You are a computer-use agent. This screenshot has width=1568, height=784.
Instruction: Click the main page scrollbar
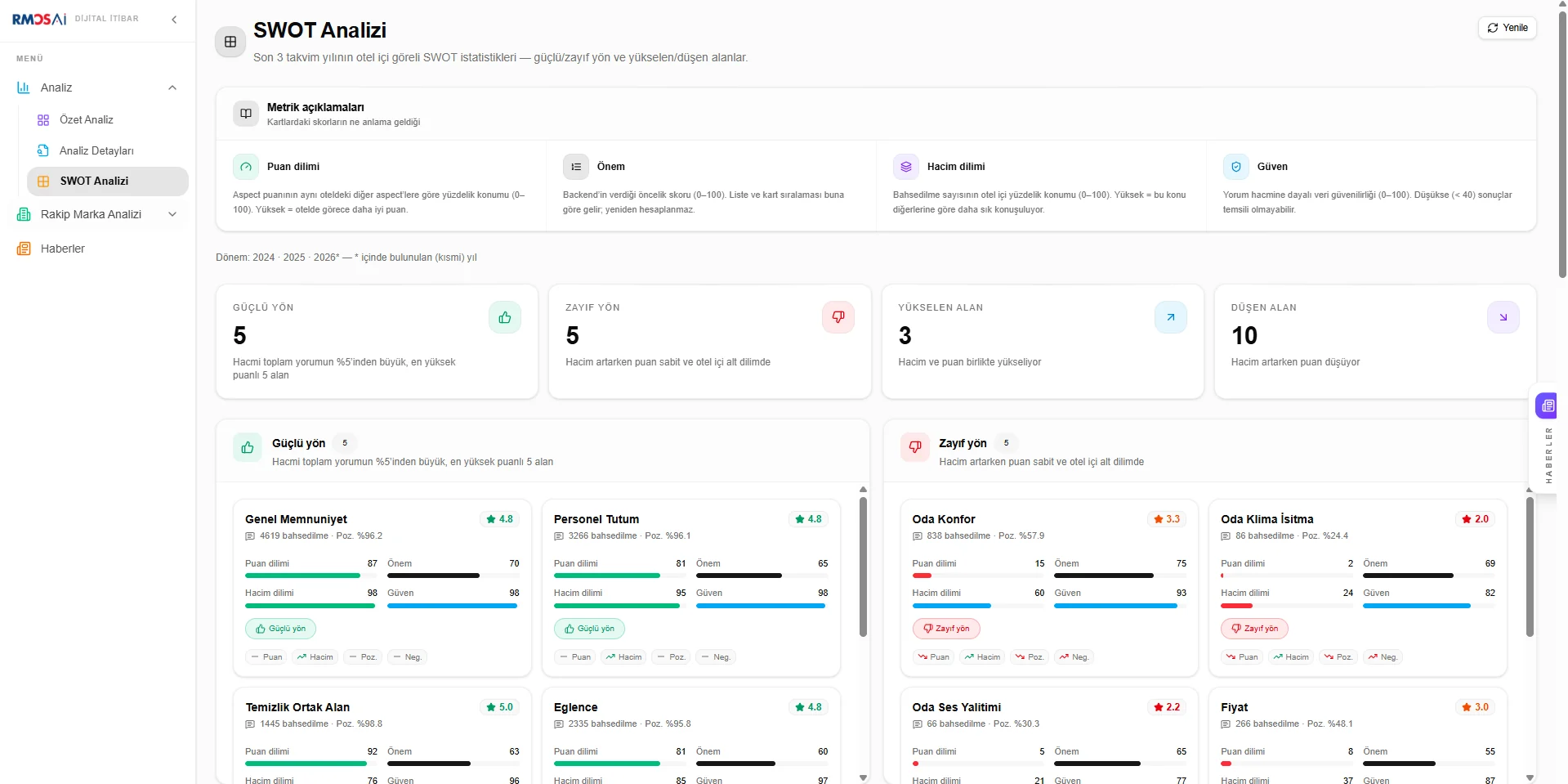[x=1562, y=146]
